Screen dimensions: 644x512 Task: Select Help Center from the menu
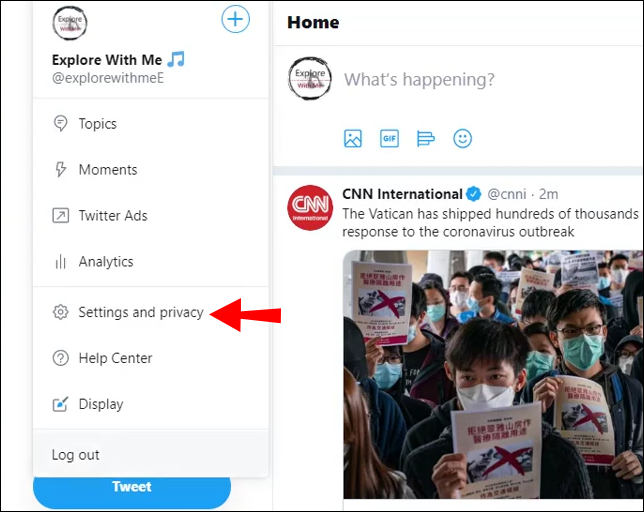115,358
